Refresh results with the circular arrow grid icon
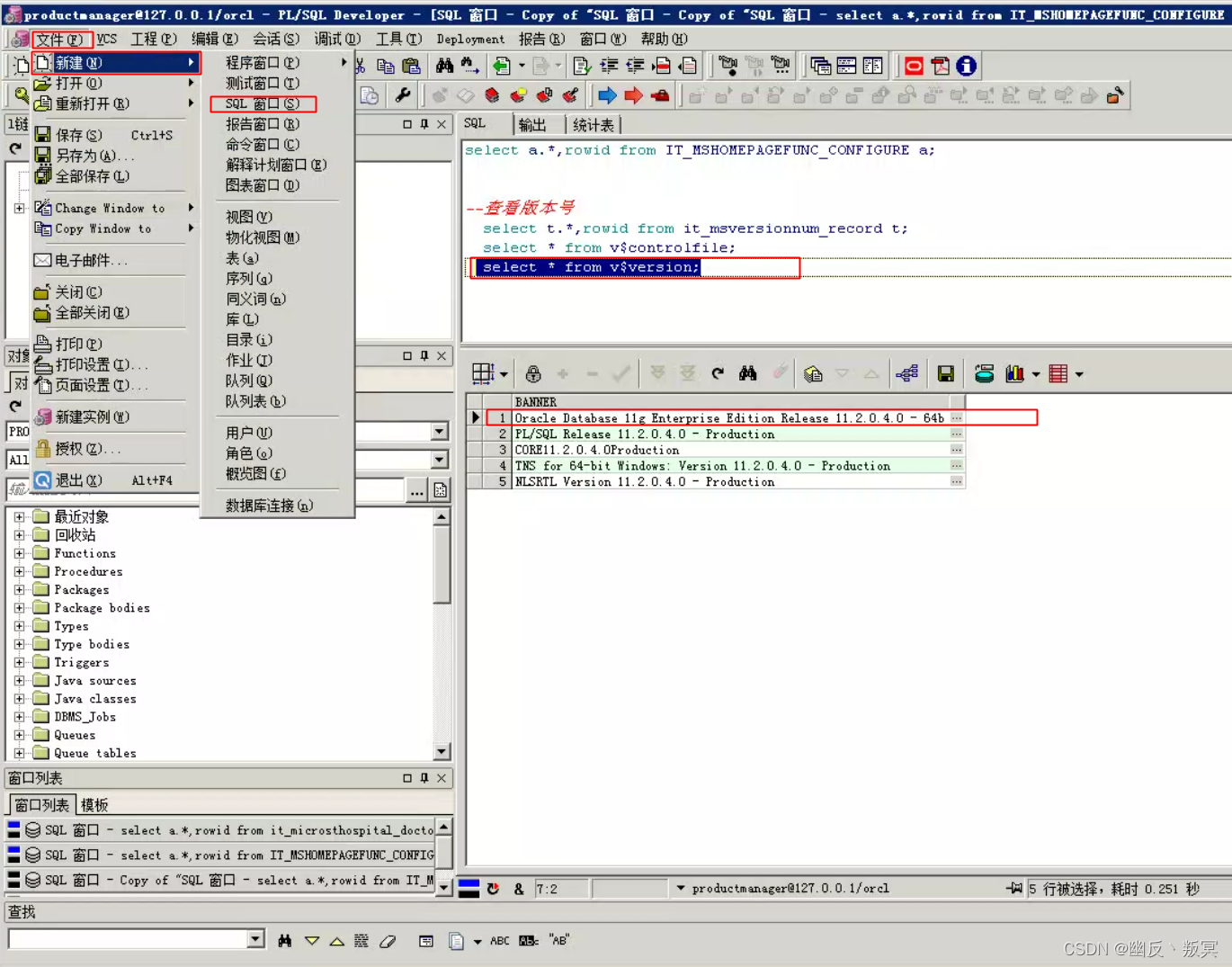The width and height of the screenshot is (1232, 967). coord(717,372)
